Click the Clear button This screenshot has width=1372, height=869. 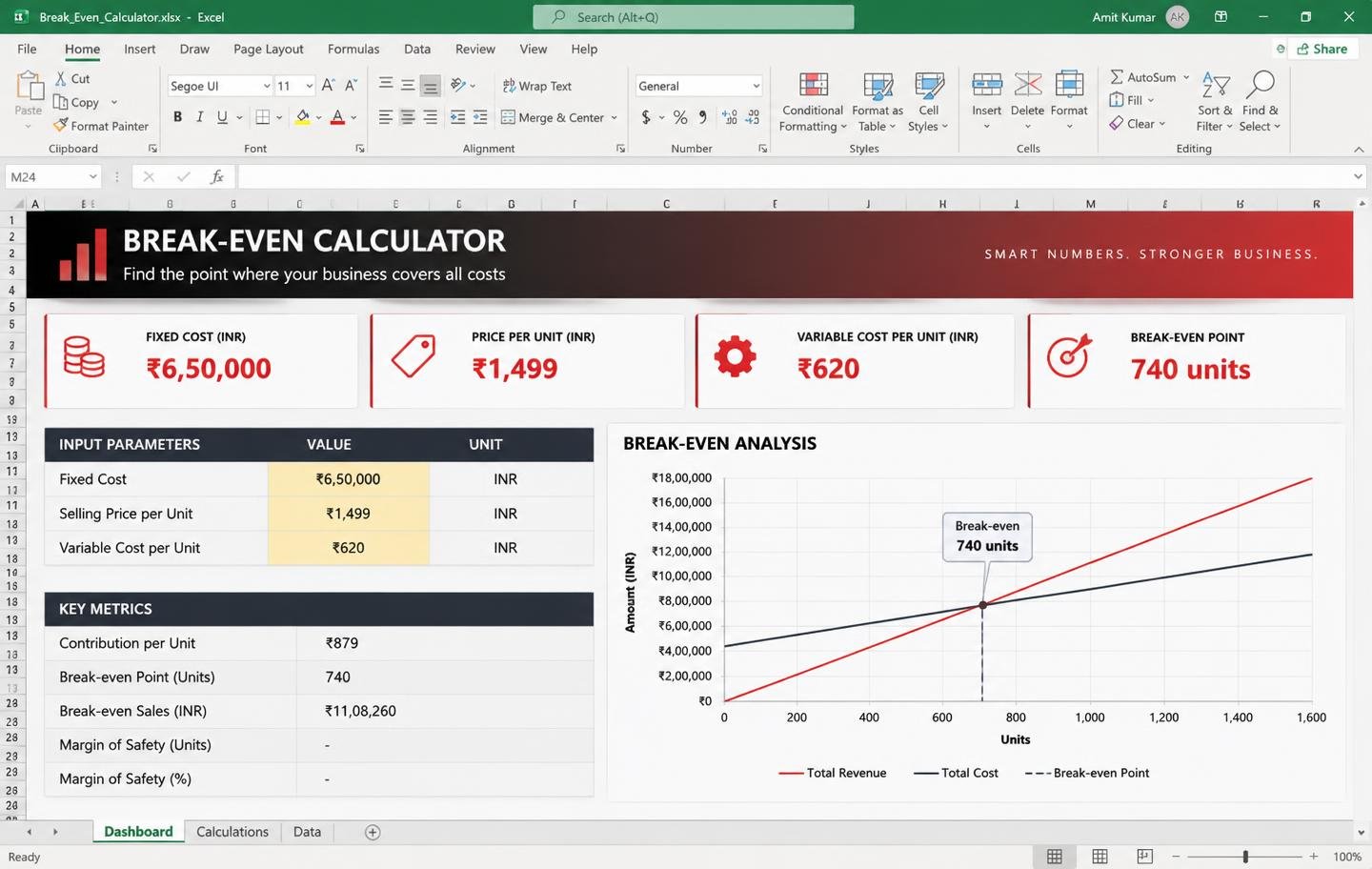[x=1132, y=124]
